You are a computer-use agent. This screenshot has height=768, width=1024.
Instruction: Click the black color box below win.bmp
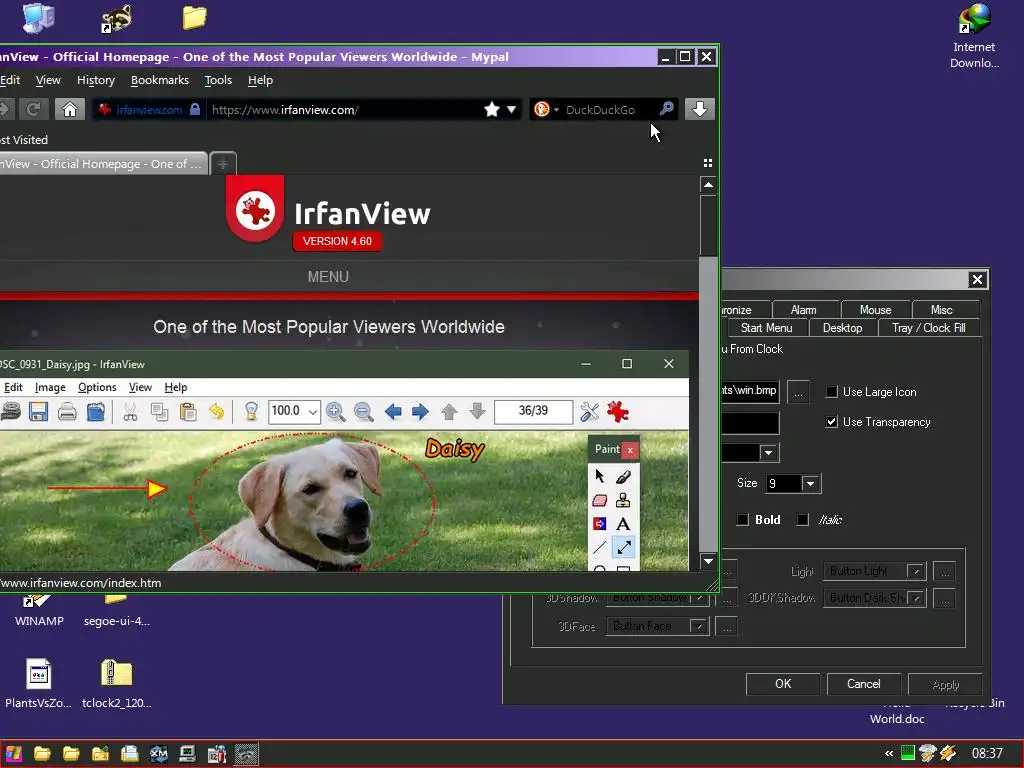point(750,423)
